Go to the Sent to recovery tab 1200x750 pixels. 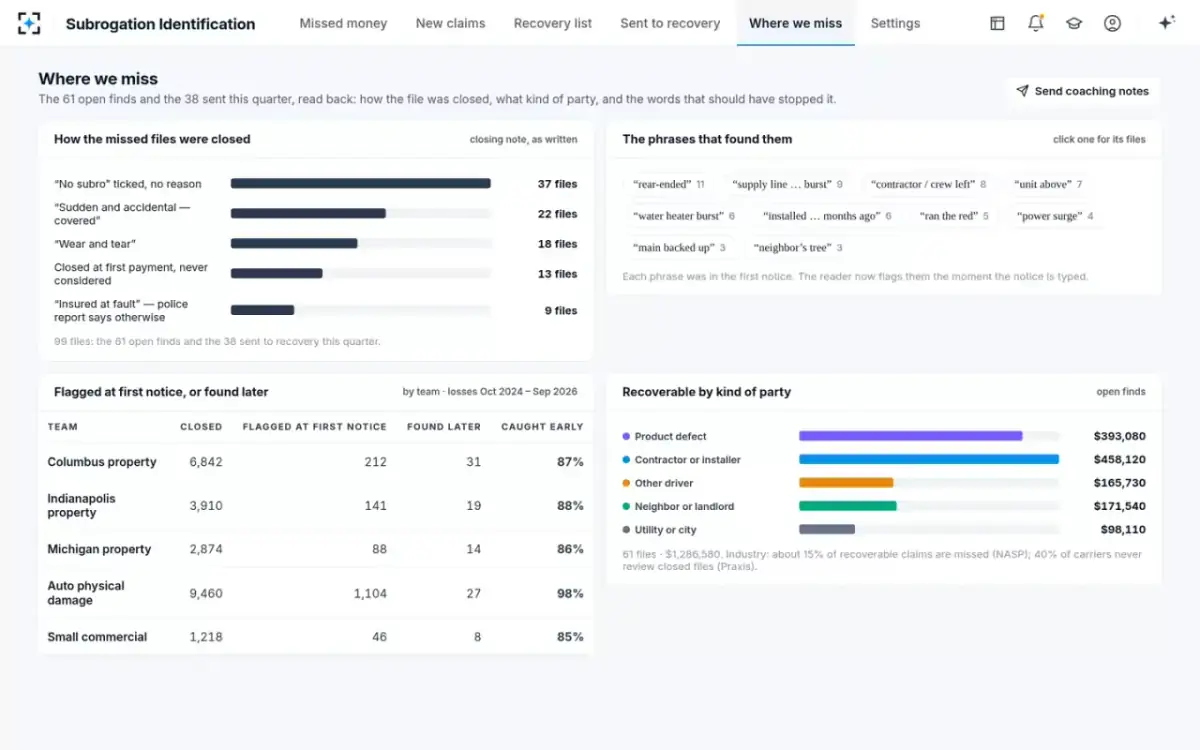pyautogui.click(x=670, y=23)
